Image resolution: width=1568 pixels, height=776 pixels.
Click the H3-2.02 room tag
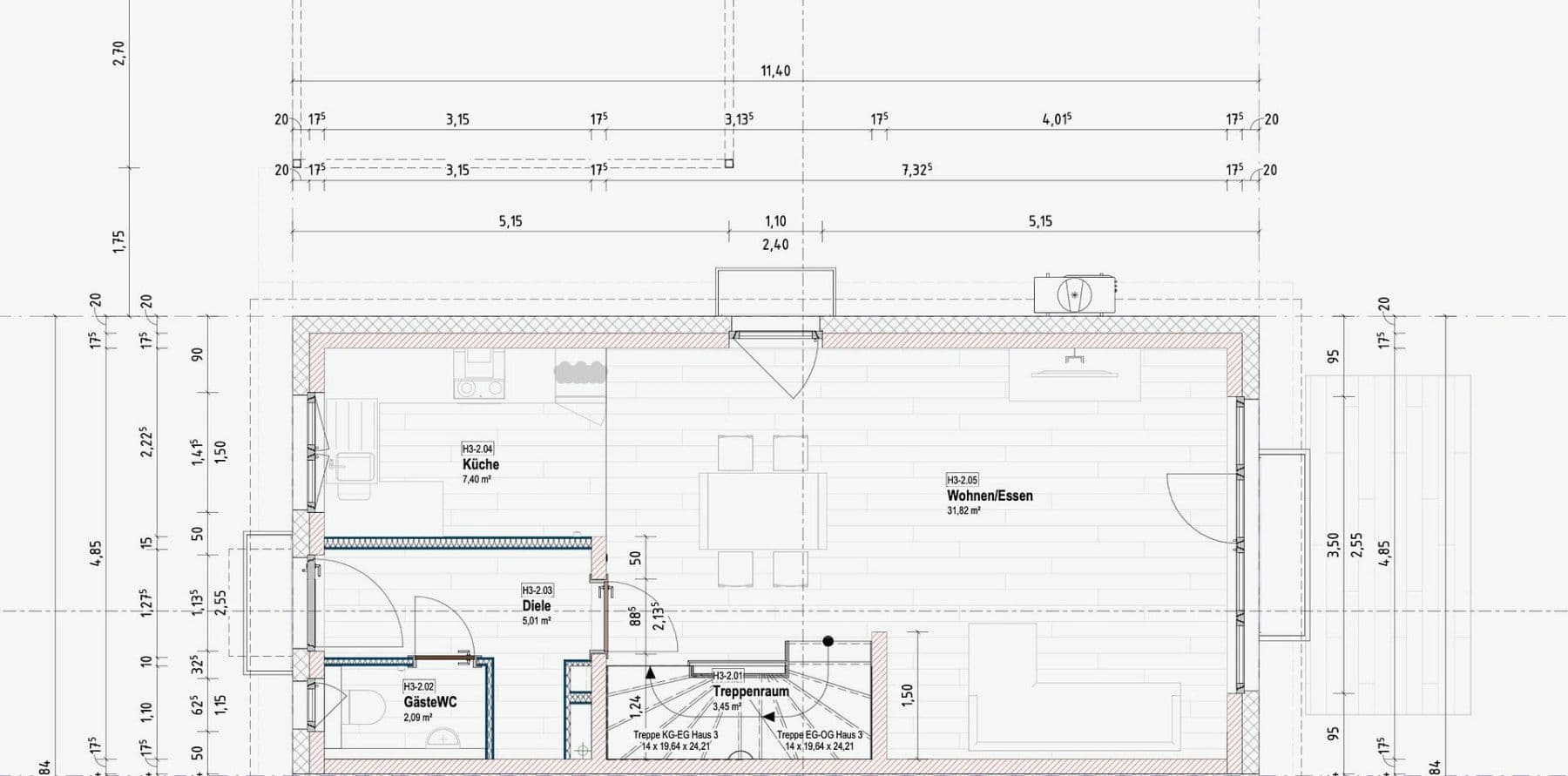click(418, 687)
